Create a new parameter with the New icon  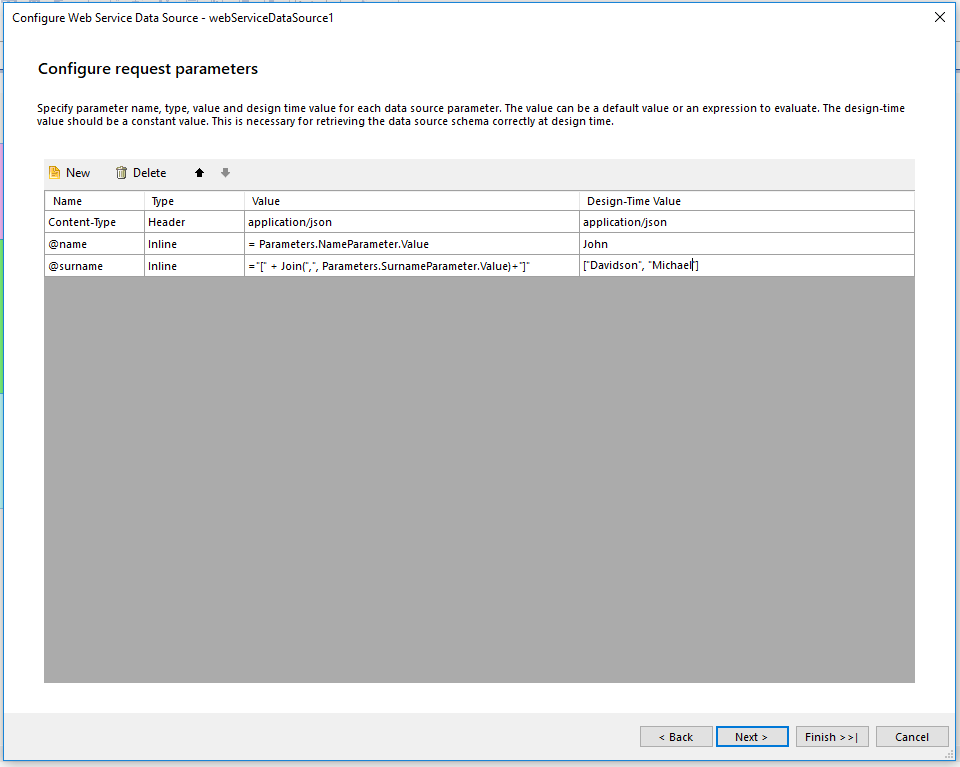tap(69, 172)
